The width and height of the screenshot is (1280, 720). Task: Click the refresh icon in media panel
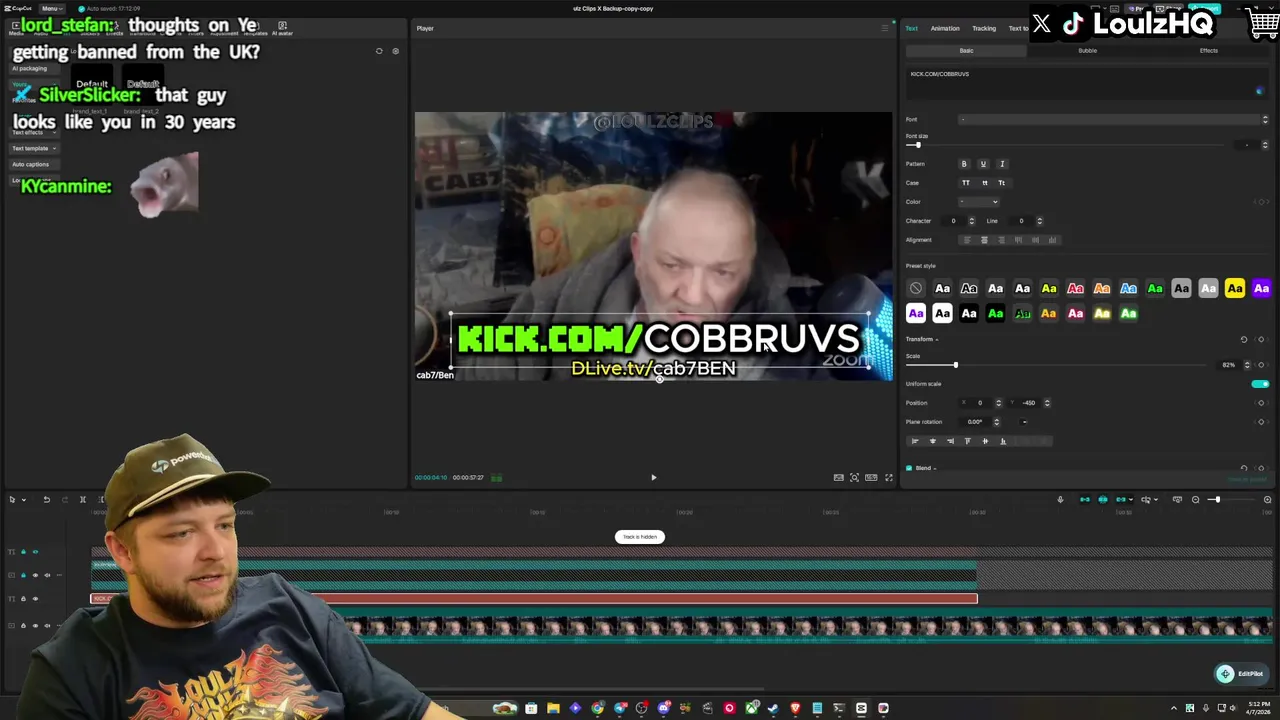379,51
